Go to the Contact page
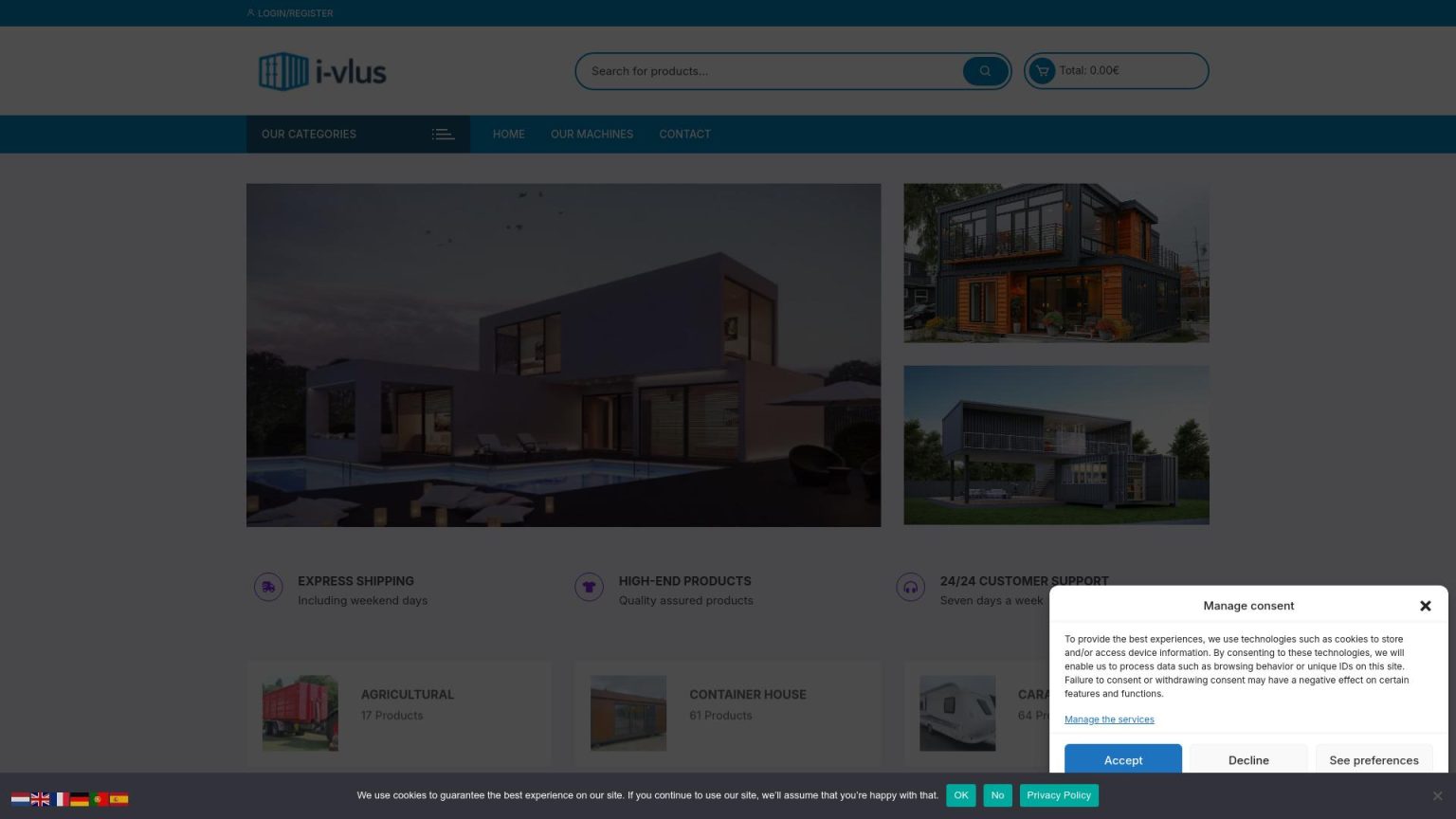This screenshot has width=1456, height=819. [684, 135]
